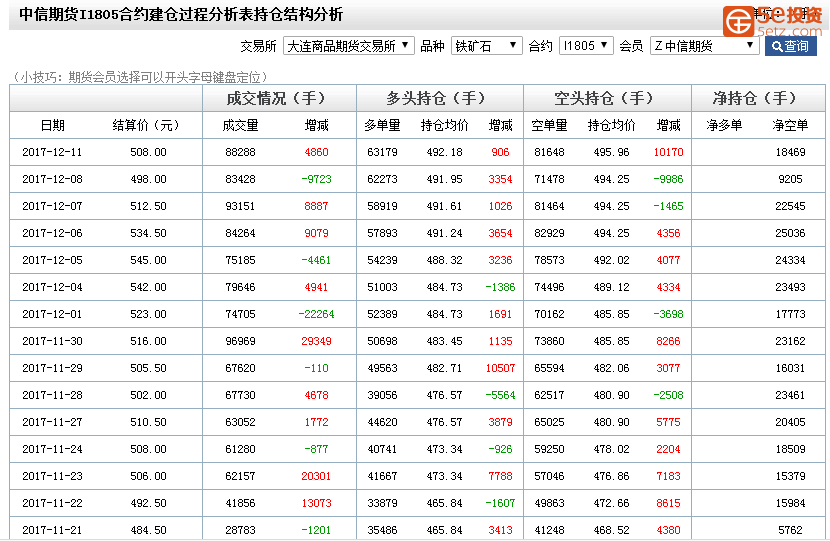Select the date cell 2017-11-22
This screenshot has width=830, height=541.
[x=52, y=503]
